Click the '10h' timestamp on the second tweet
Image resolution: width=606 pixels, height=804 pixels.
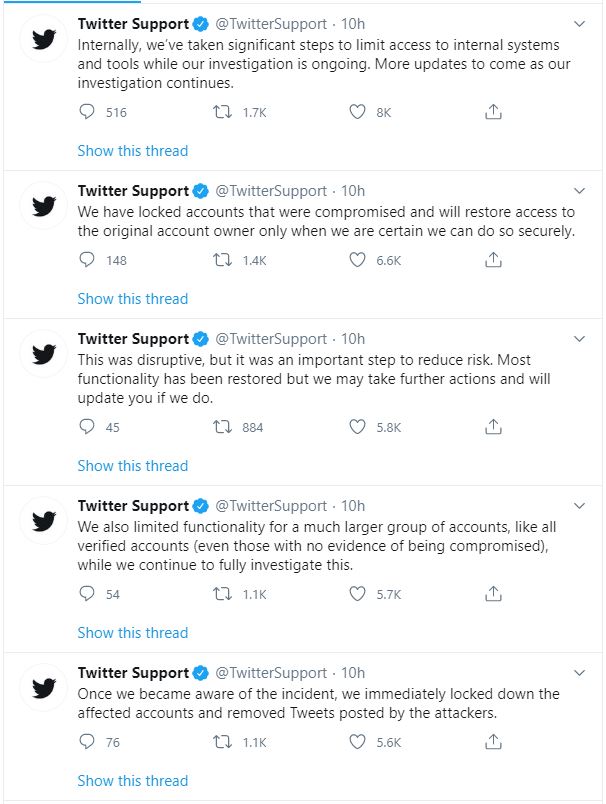pos(351,190)
